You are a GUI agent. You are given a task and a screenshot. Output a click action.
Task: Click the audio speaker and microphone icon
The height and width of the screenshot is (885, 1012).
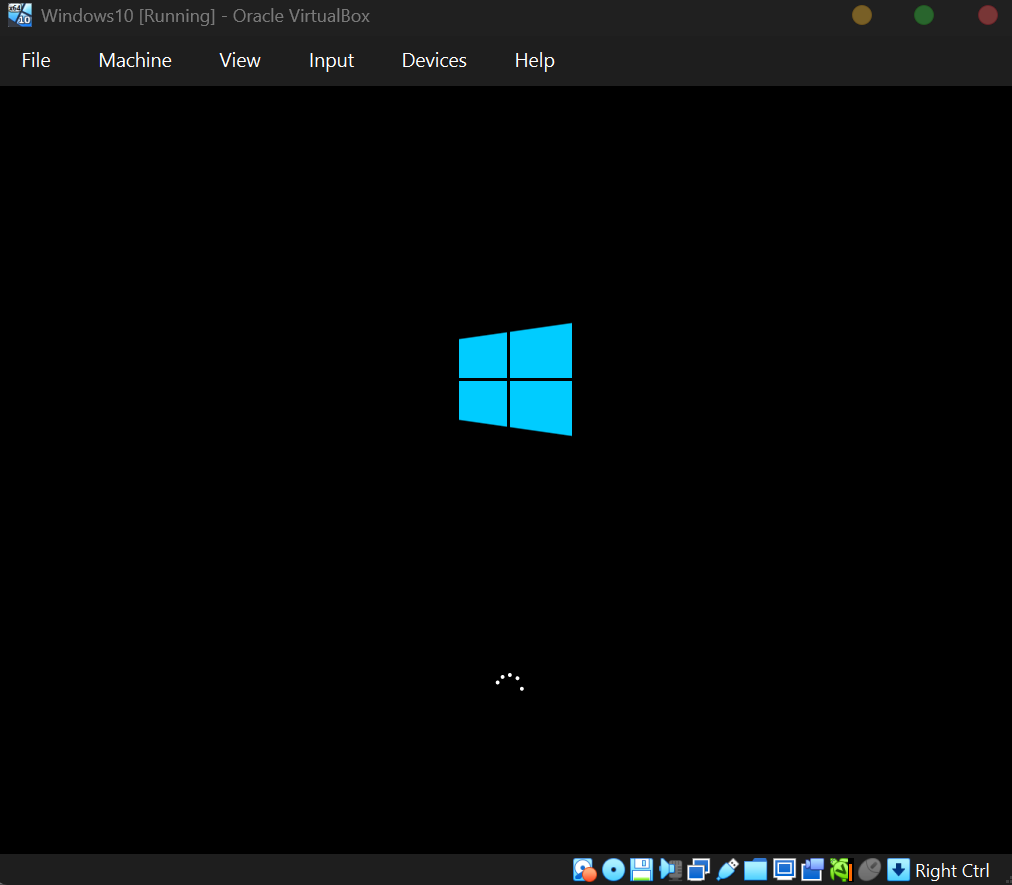click(x=670, y=870)
